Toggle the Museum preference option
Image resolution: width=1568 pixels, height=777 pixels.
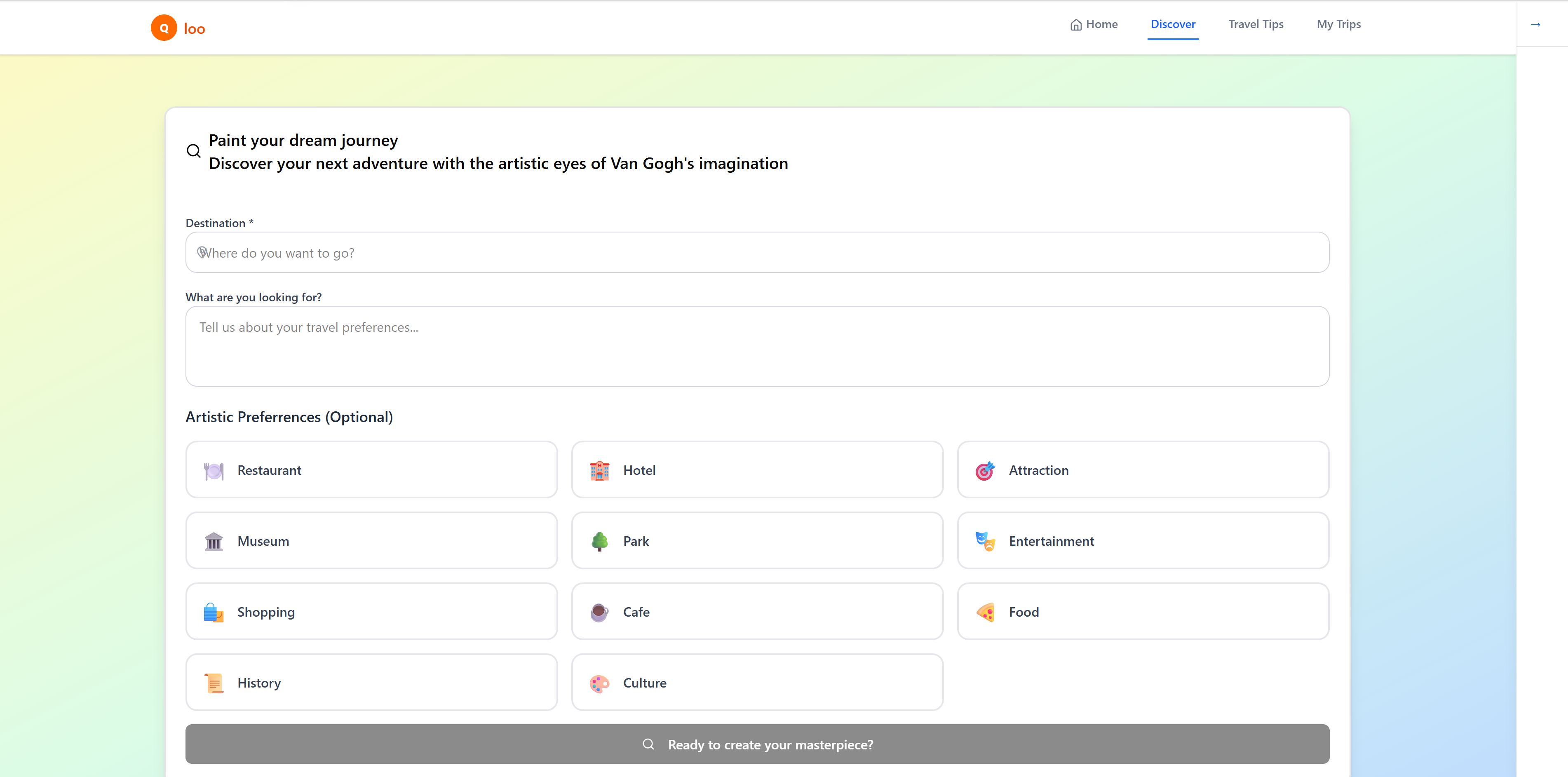[371, 541]
